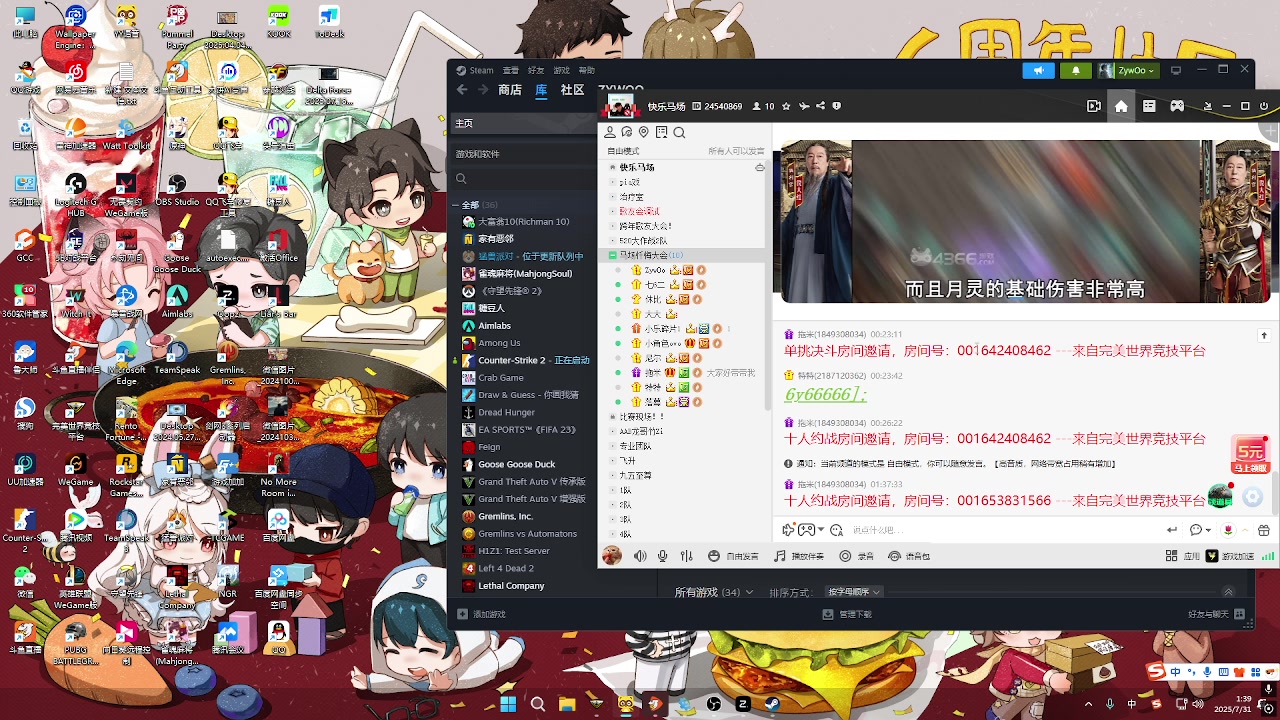Image resolution: width=1280 pixels, height=720 pixels.
Task: Open 管理下载 manage downloads in Steam
Action: [848, 614]
